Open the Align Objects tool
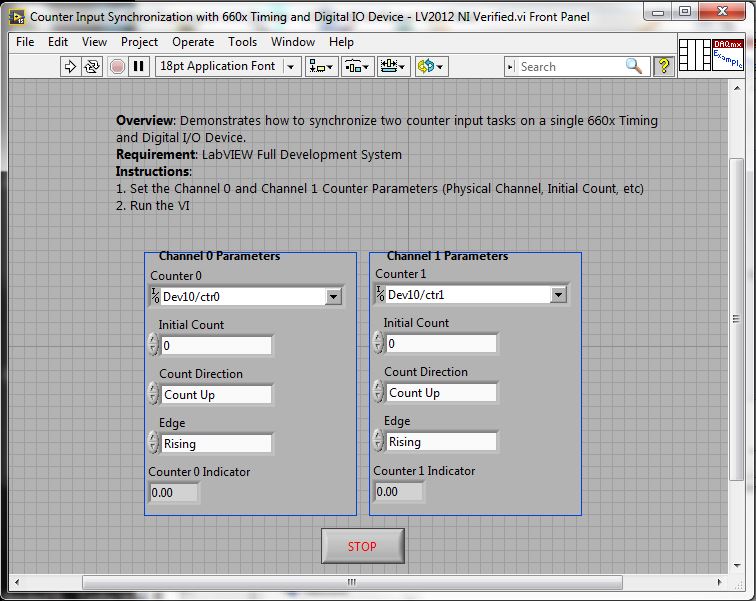Screen dimensions: 756x601 point(321,66)
